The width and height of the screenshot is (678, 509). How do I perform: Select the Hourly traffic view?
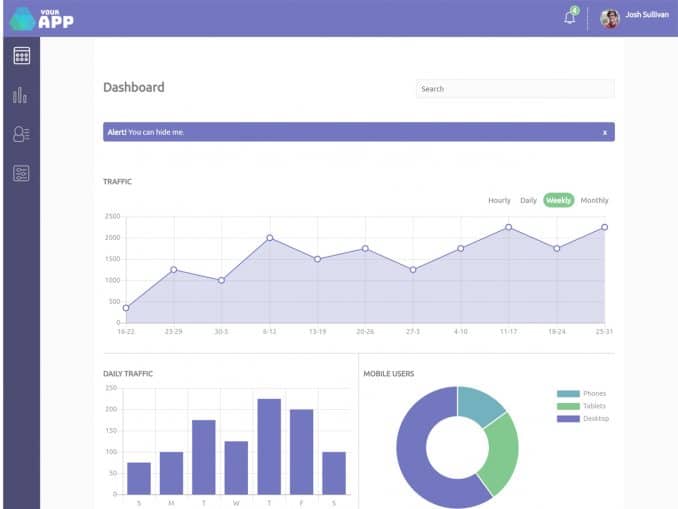coord(499,200)
